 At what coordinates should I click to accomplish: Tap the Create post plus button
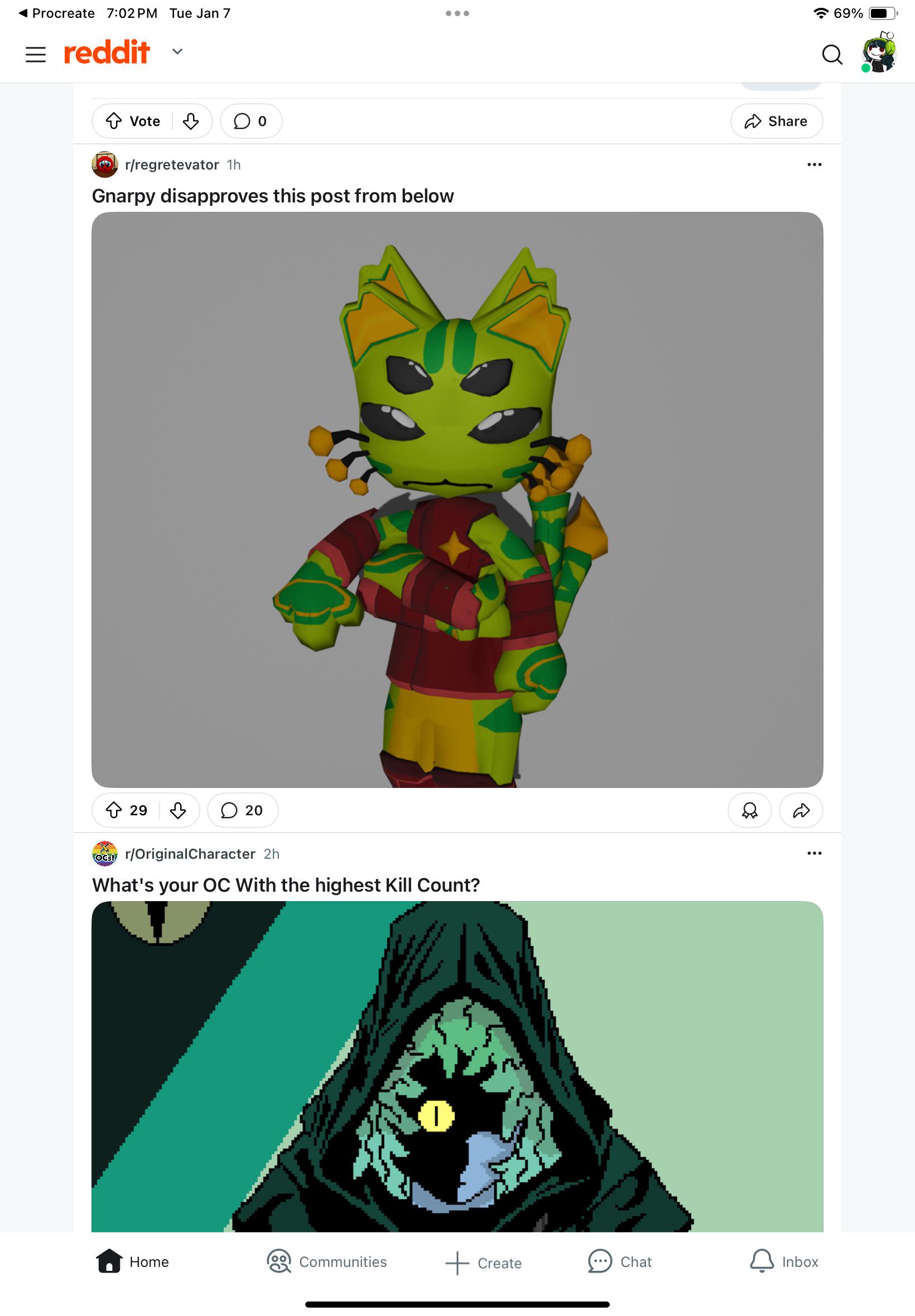[x=483, y=1262]
